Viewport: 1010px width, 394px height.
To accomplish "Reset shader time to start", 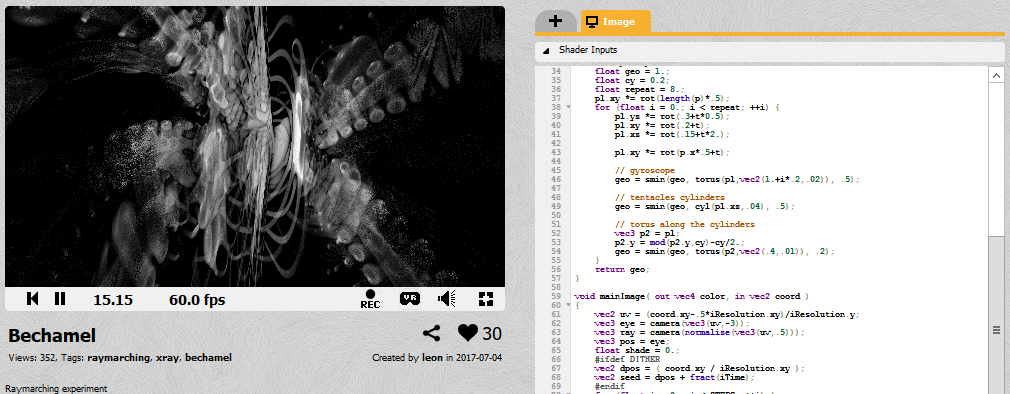I will point(33,299).
